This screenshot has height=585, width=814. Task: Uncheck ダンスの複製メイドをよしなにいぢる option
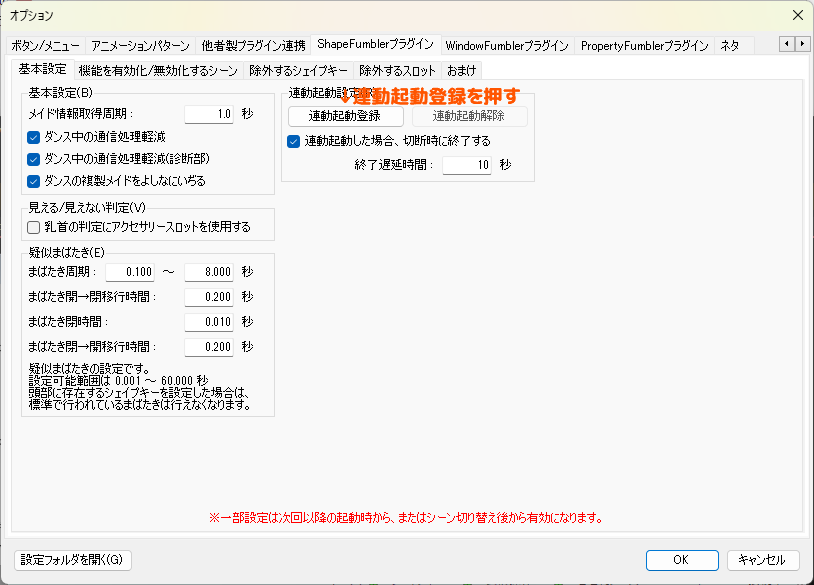point(34,181)
